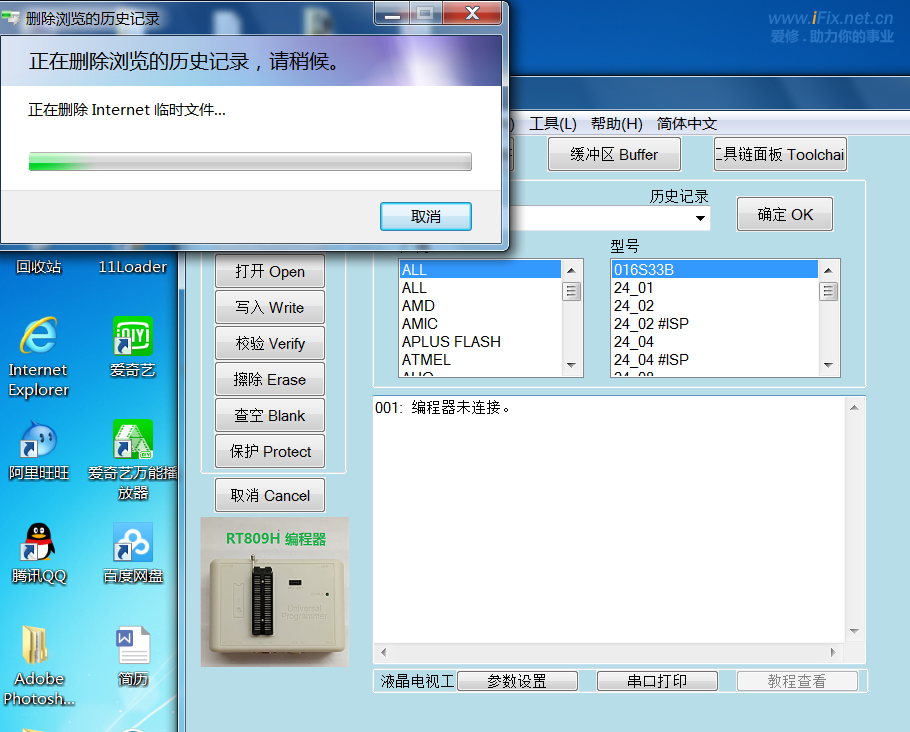Image resolution: width=910 pixels, height=732 pixels.
Task: Open the 百度网盘 desktop icon
Action: [133, 543]
